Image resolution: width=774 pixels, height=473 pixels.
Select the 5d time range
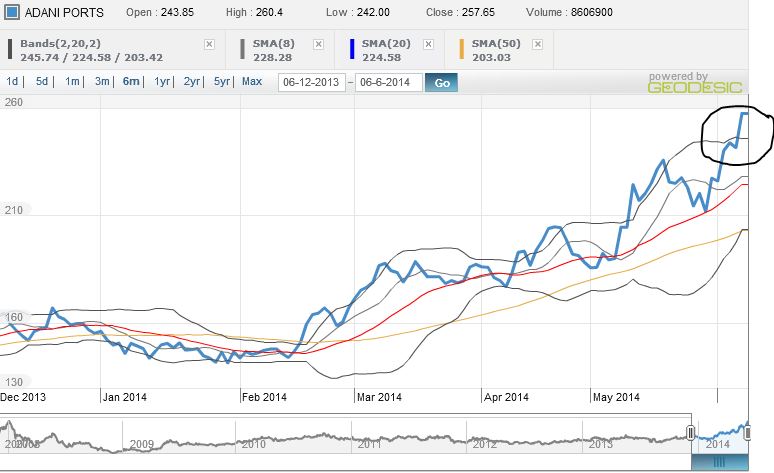pos(42,81)
